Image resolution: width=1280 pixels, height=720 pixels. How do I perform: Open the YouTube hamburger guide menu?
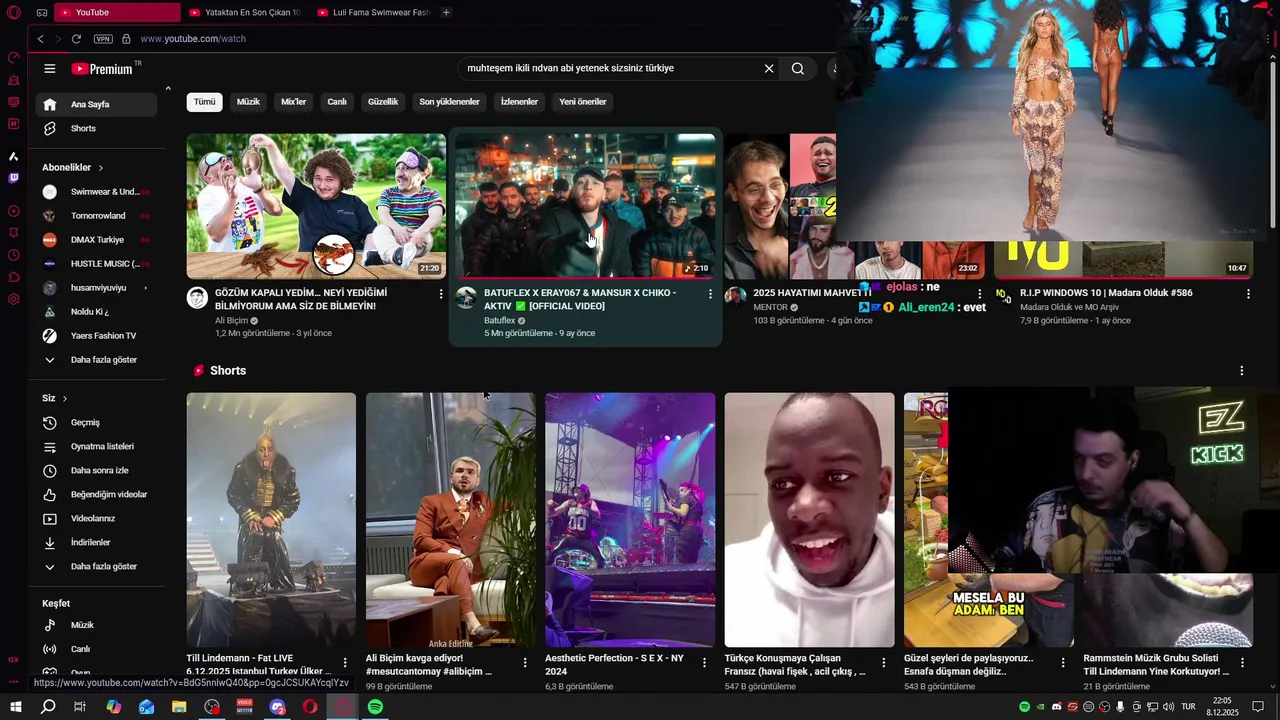pos(49,68)
